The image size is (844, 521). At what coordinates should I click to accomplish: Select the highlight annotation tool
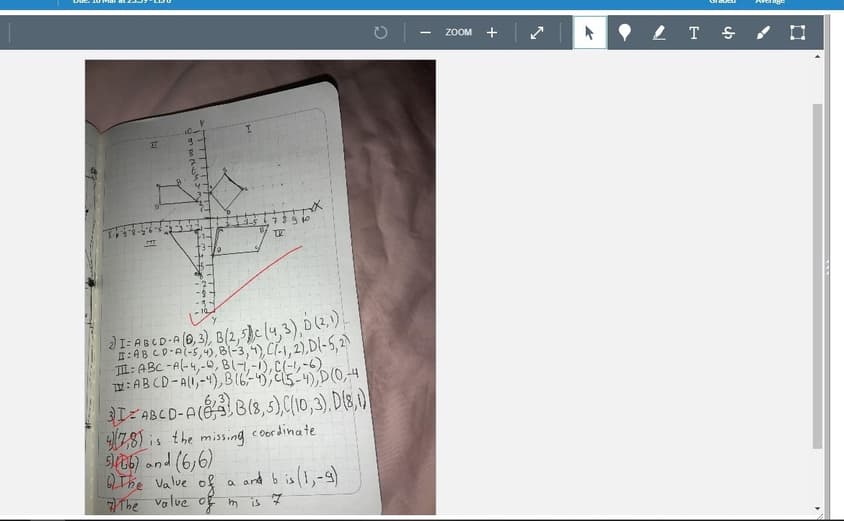[x=659, y=33]
